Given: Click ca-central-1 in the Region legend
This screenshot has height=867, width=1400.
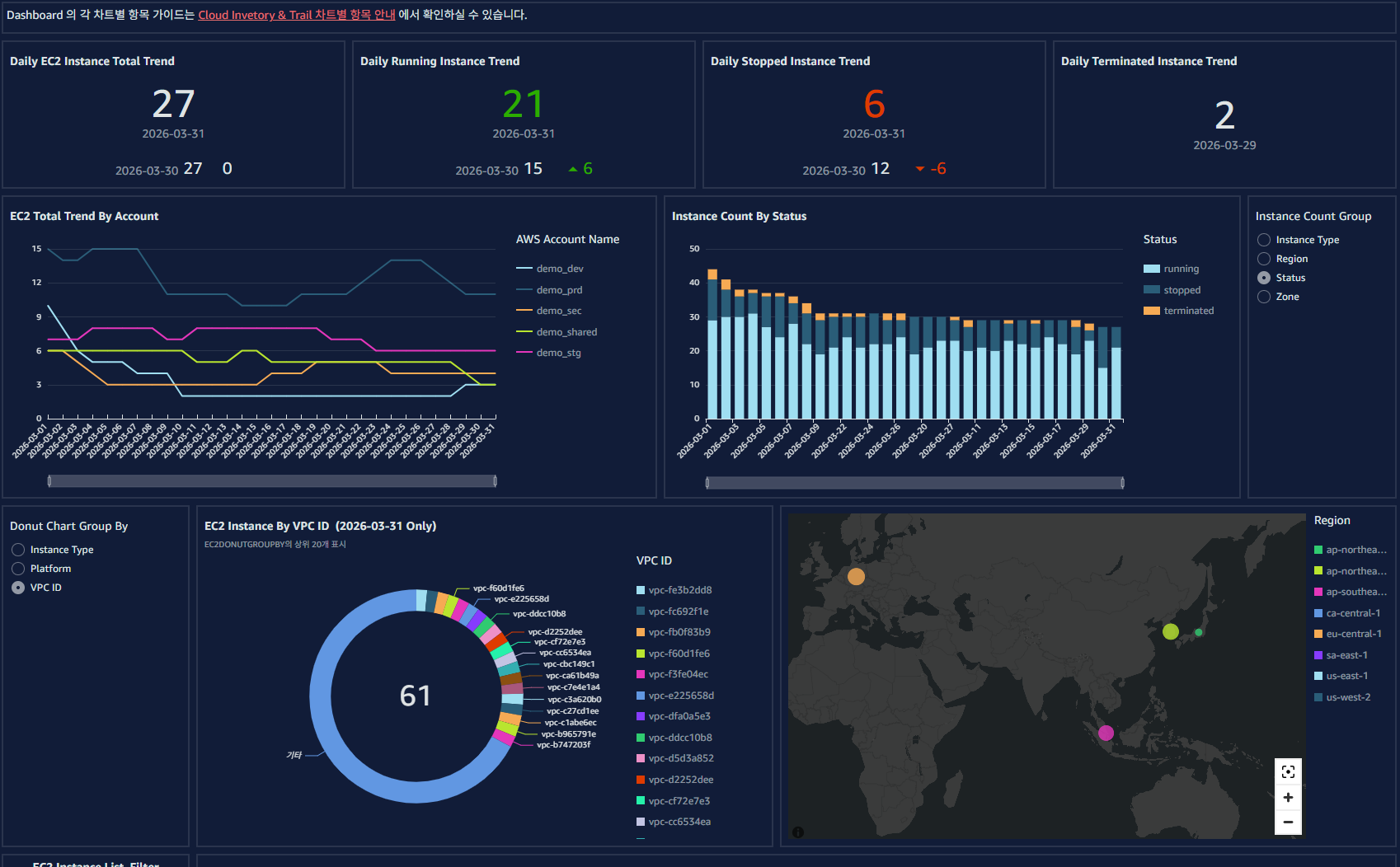Looking at the screenshot, I should pyautogui.click(x=1347, y=613).
